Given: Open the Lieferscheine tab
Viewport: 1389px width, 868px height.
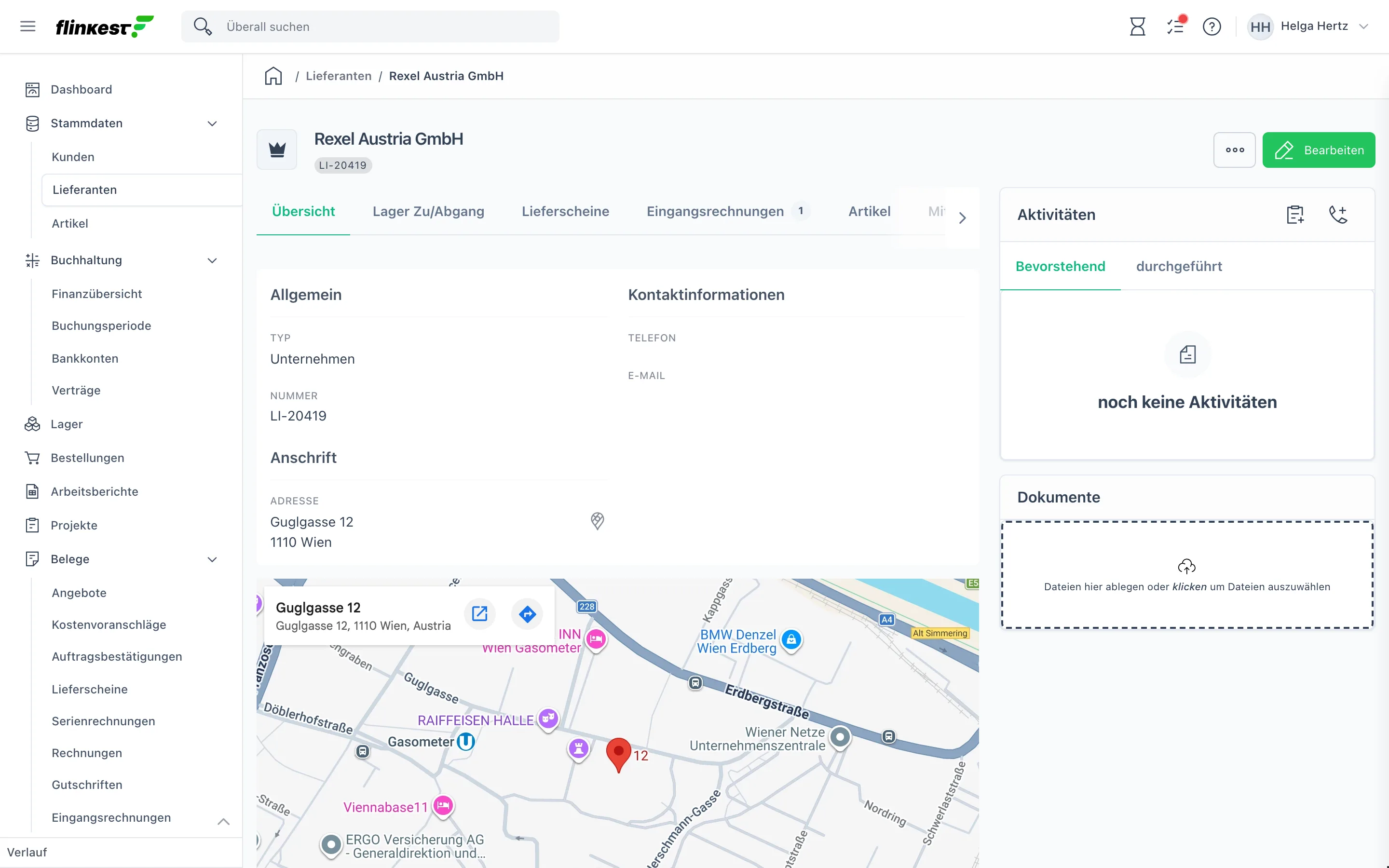Looking at the screenshot, I should coord(565,211).
